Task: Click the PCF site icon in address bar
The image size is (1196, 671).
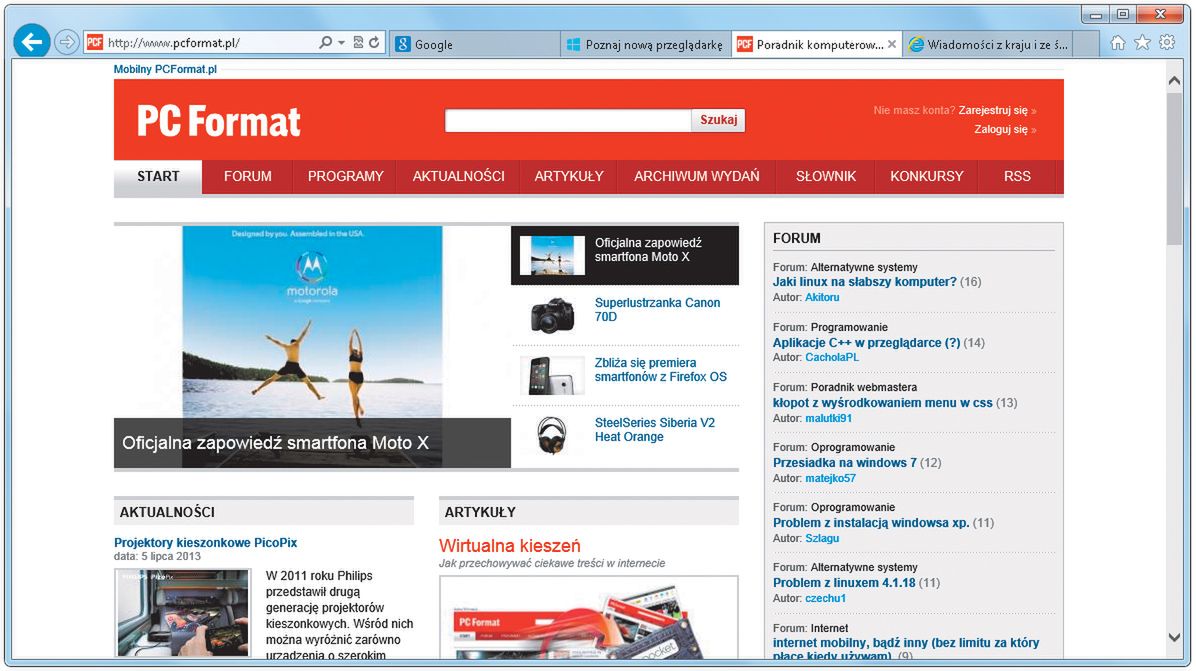Action: tap(95, 43)
